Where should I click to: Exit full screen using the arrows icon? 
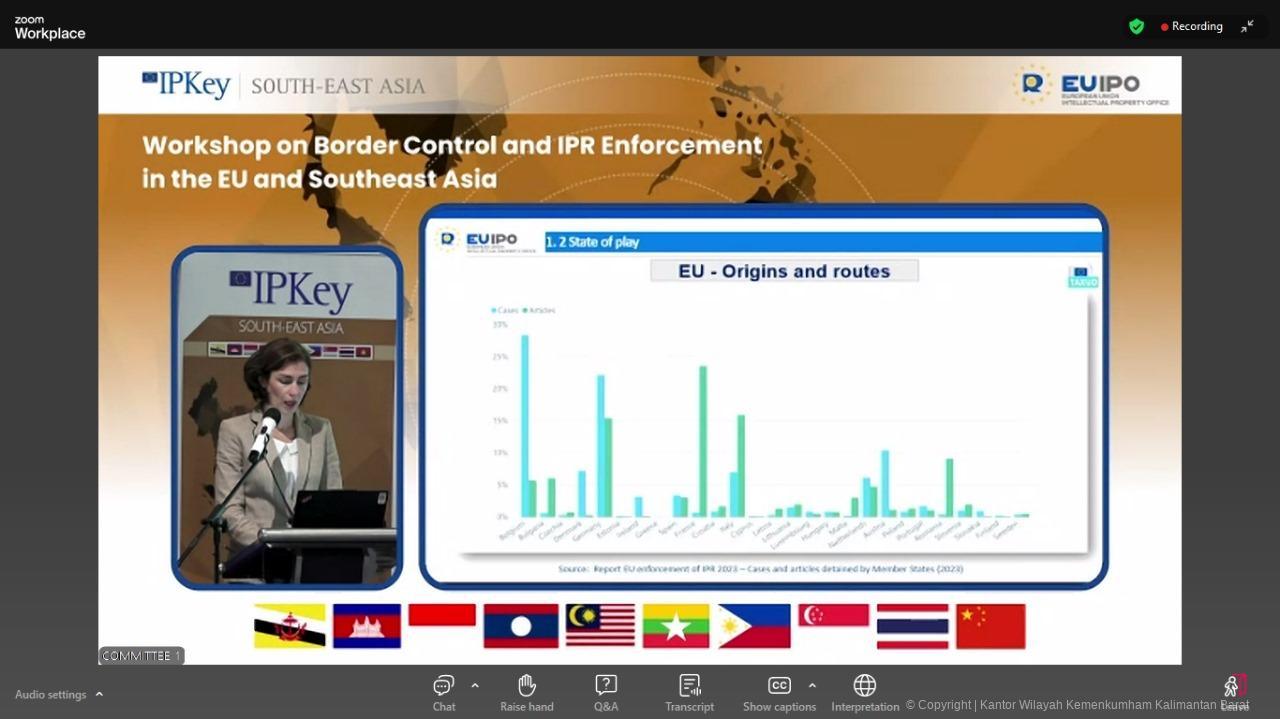(x=1247, y=27)
